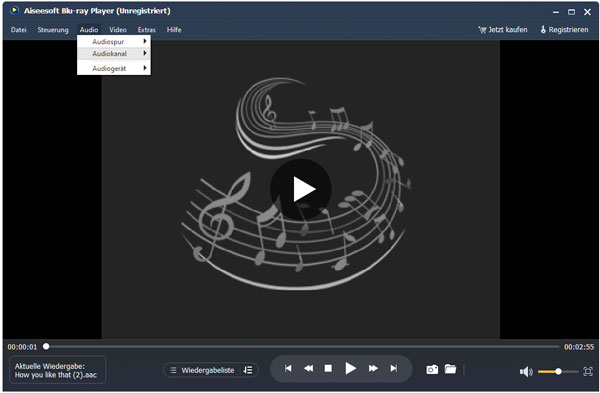Viewport: 600px width, 393px height.
Task: Click the large center play overlay
Action: (x=301, y=189)
